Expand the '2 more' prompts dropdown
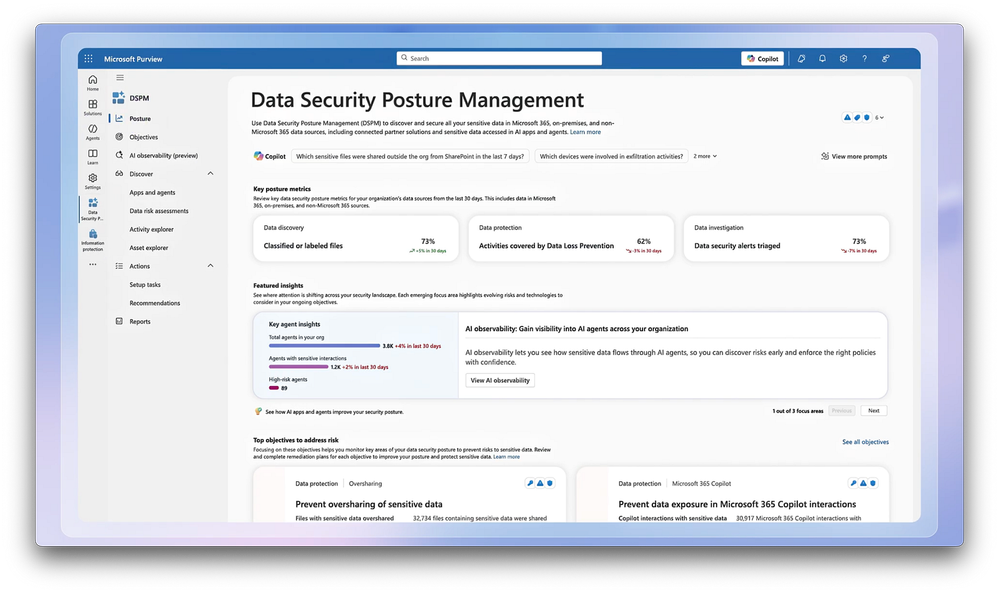 pos(705,156)
